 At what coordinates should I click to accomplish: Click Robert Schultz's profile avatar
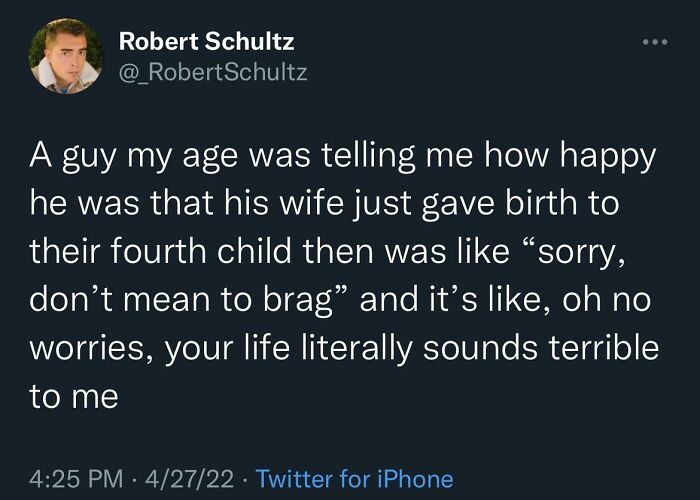point(63,57)
